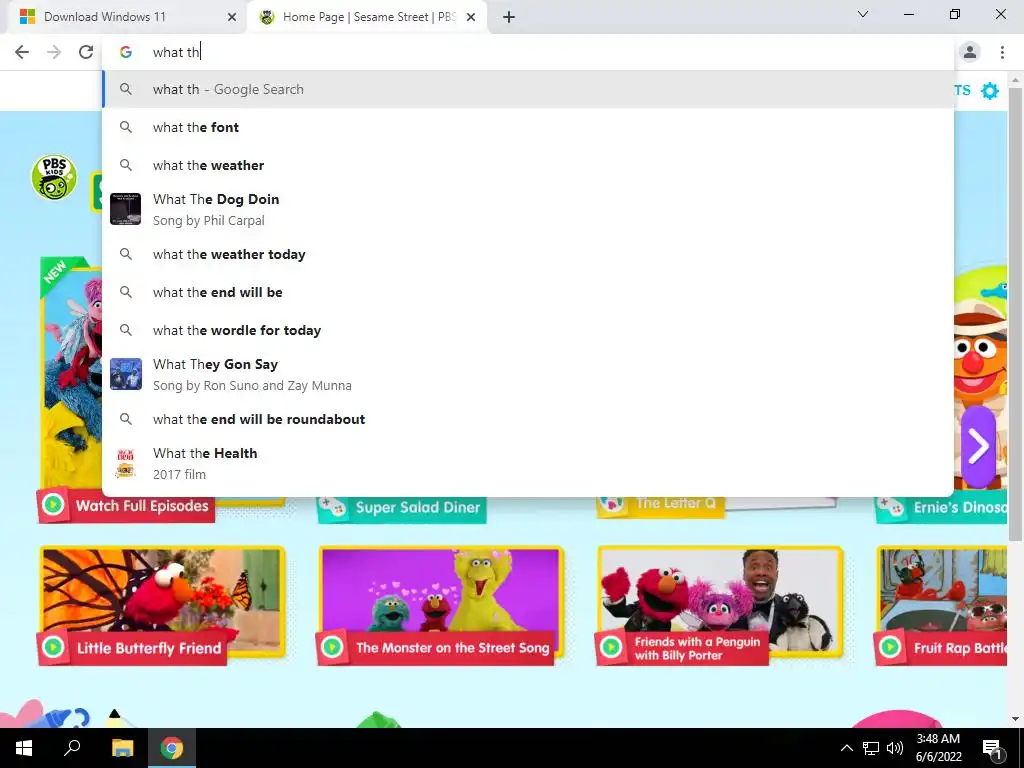Open File Explorer from the taskbar
Viewport: 1024px width, 768px height.
122,748
